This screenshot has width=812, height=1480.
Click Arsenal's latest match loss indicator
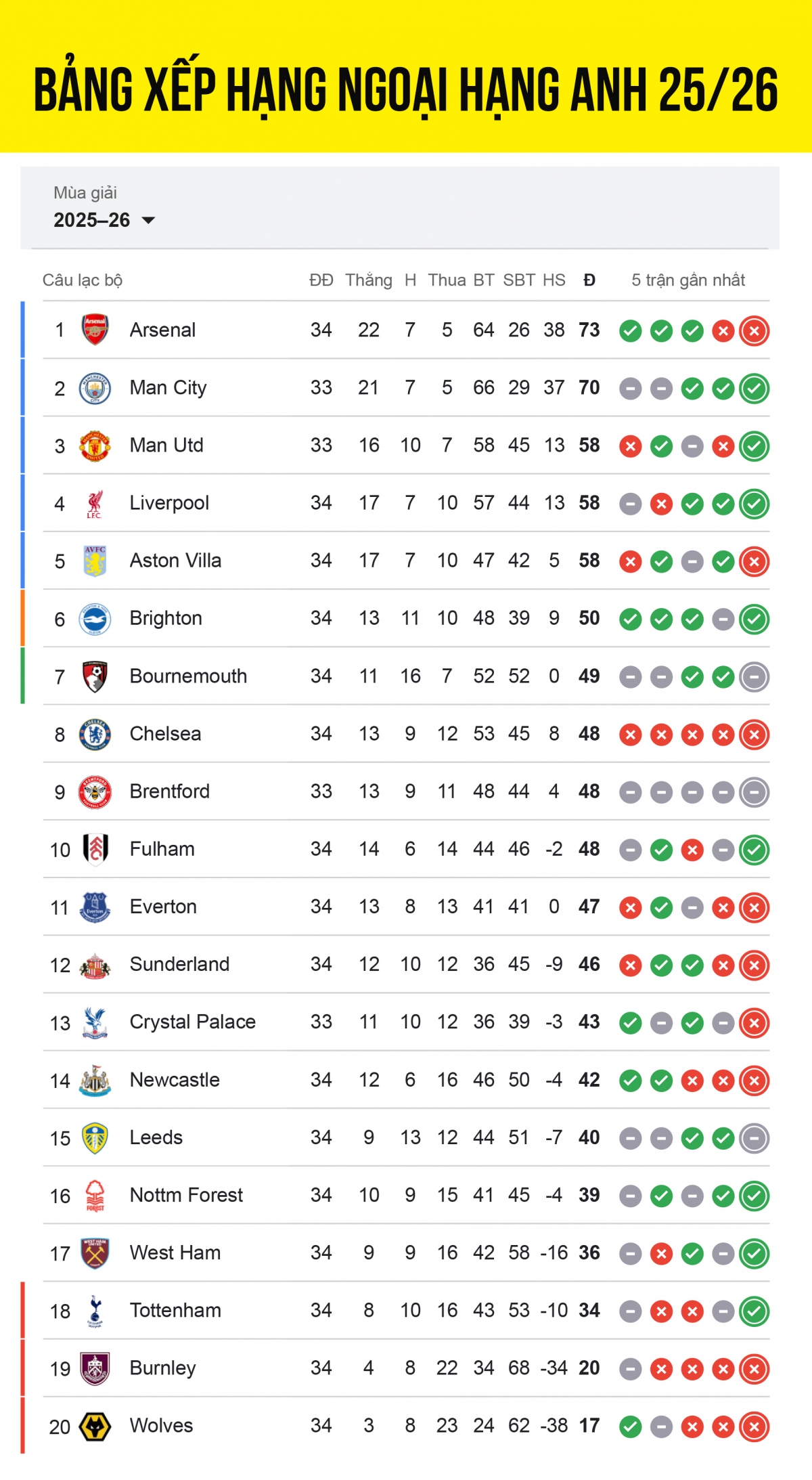754,331
